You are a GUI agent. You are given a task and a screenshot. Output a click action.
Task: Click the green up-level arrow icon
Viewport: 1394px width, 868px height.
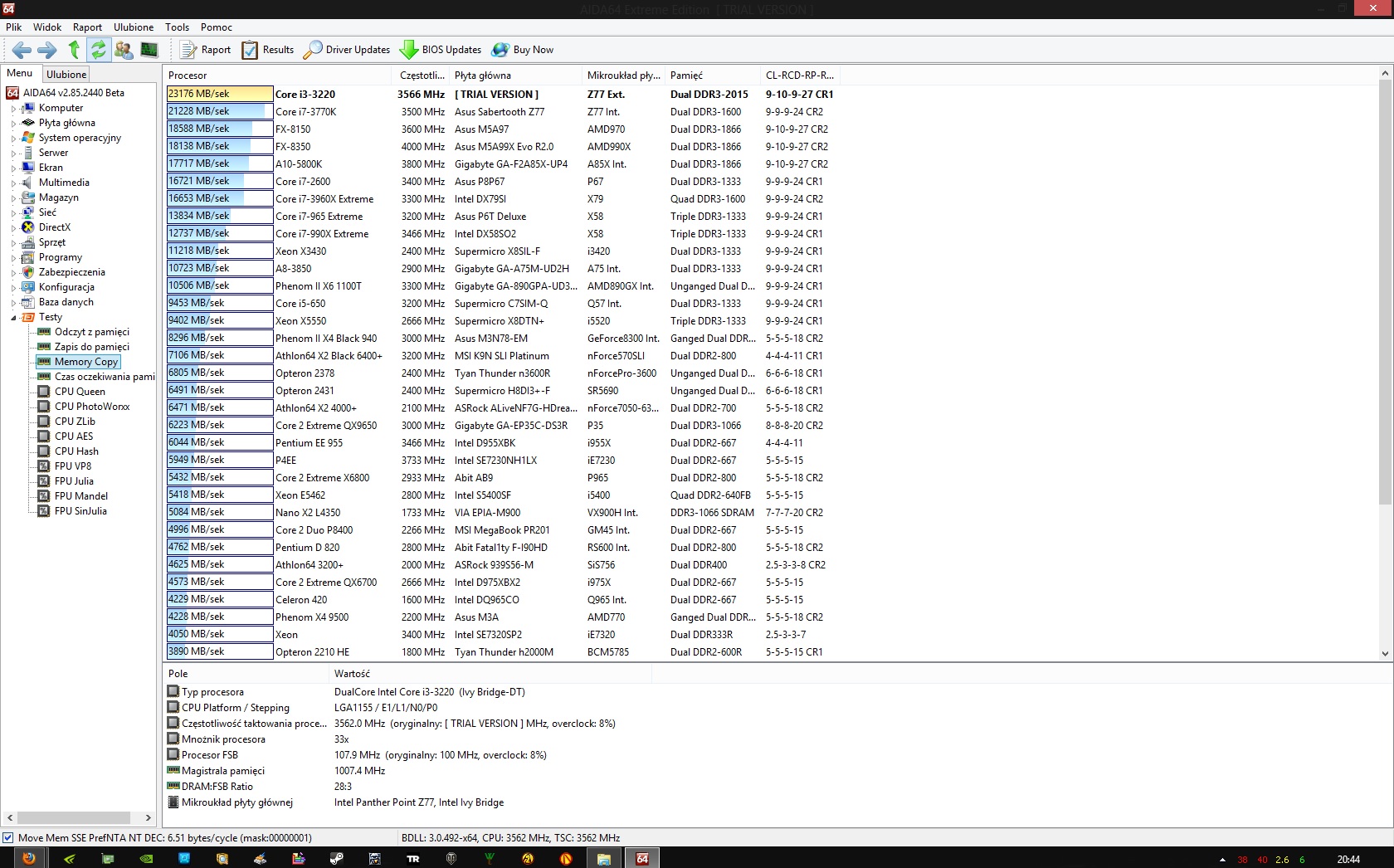74,50
